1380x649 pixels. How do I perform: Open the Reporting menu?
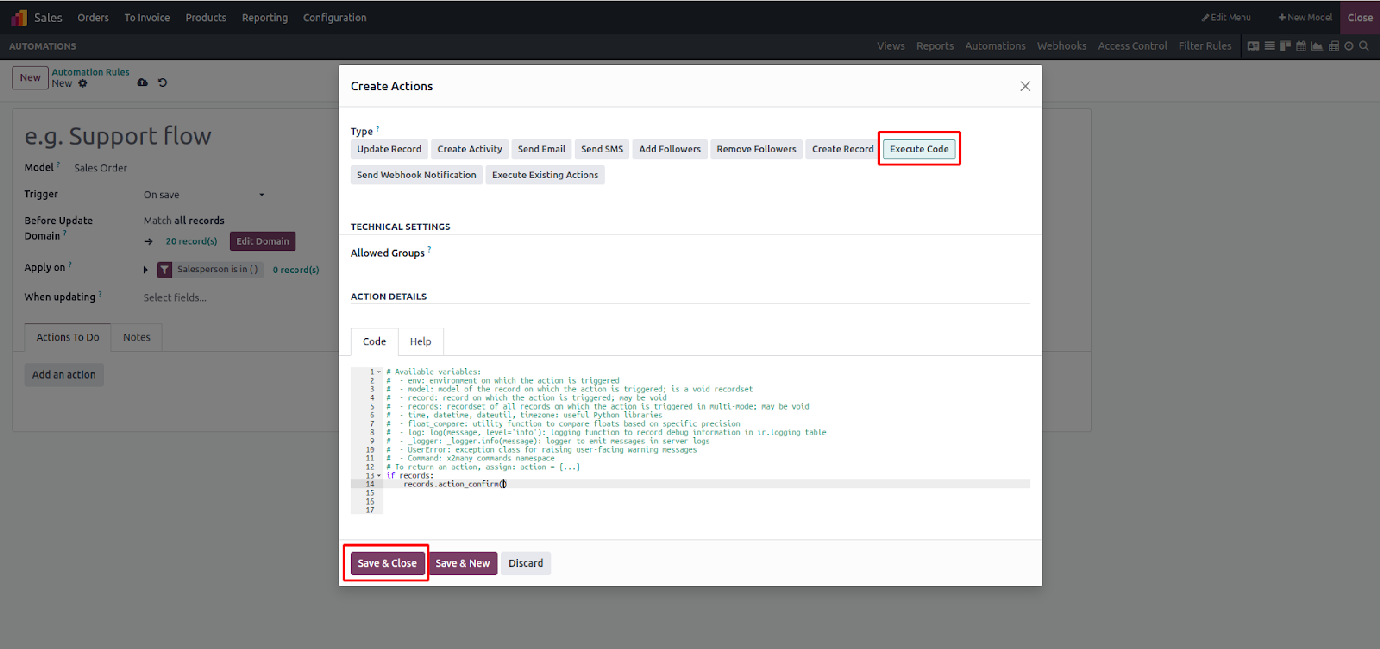[264, 17]
